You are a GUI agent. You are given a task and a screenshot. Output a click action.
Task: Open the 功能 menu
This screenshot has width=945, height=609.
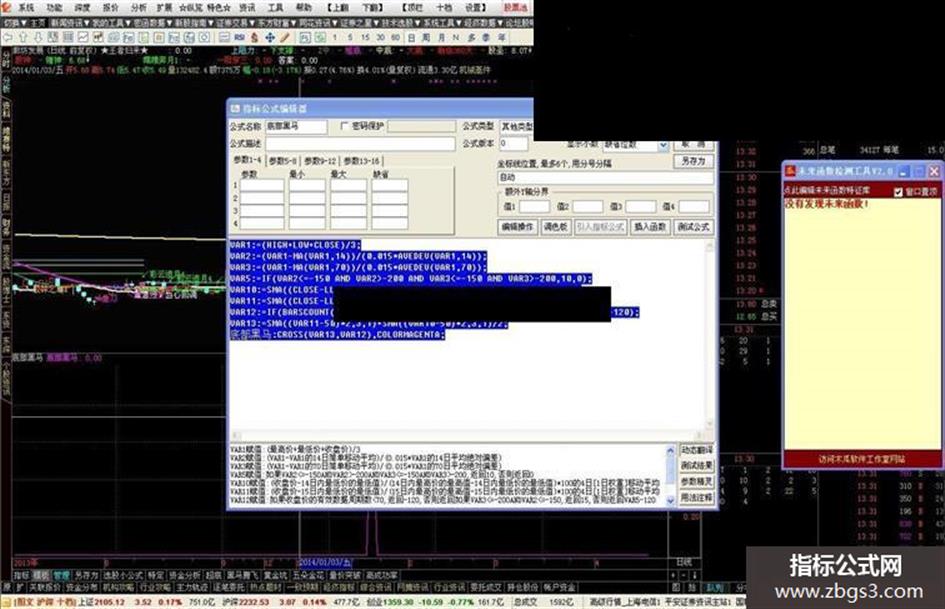54,8
